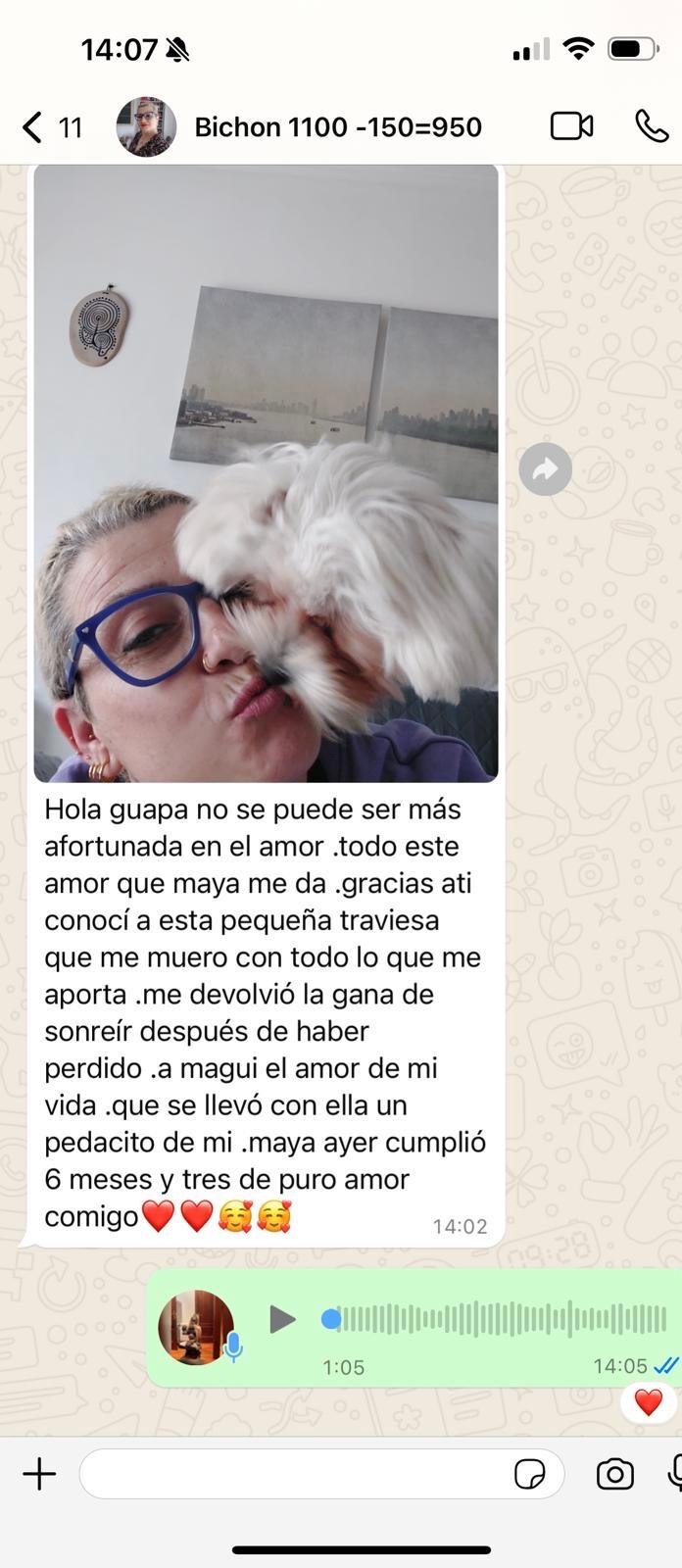Image resolution: width=682 pixels, height=1568 pixels.
Task: Tap the microphone to record audio
Action: (675, 1474)
